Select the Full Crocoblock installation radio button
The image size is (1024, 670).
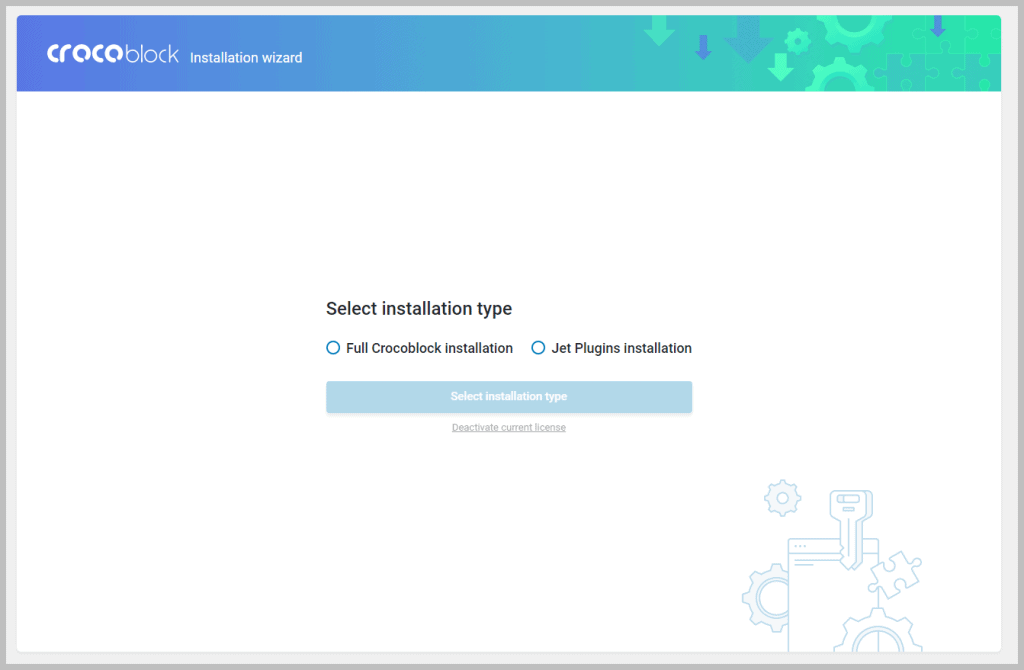(x=332, y=348)
